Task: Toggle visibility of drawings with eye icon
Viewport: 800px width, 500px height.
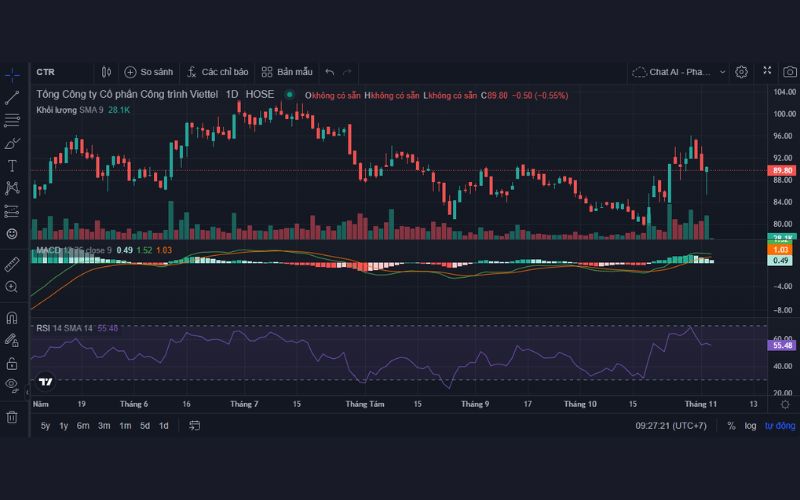Action: [12, 385]
